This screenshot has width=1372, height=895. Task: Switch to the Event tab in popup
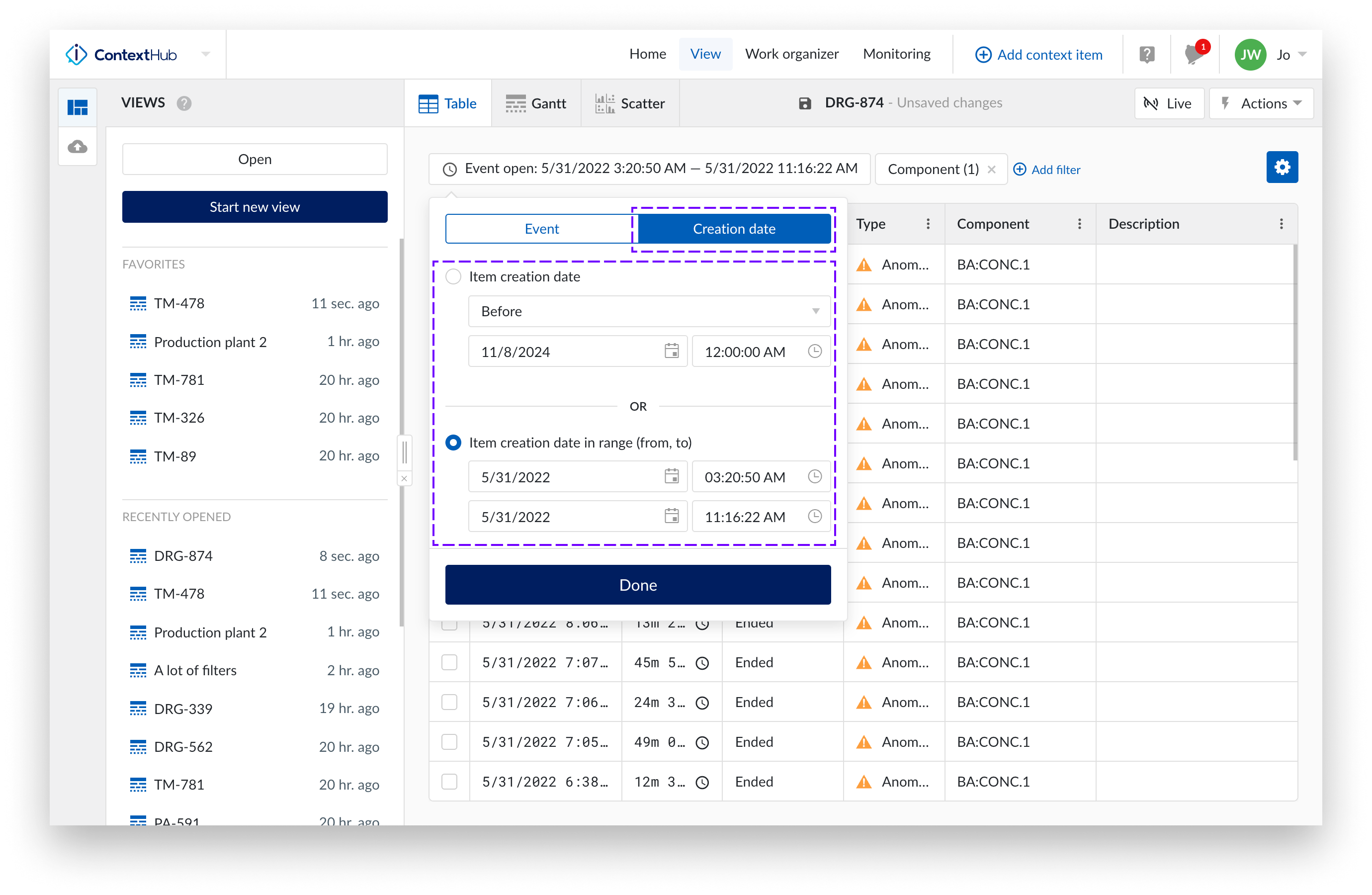tap(541, 229)
